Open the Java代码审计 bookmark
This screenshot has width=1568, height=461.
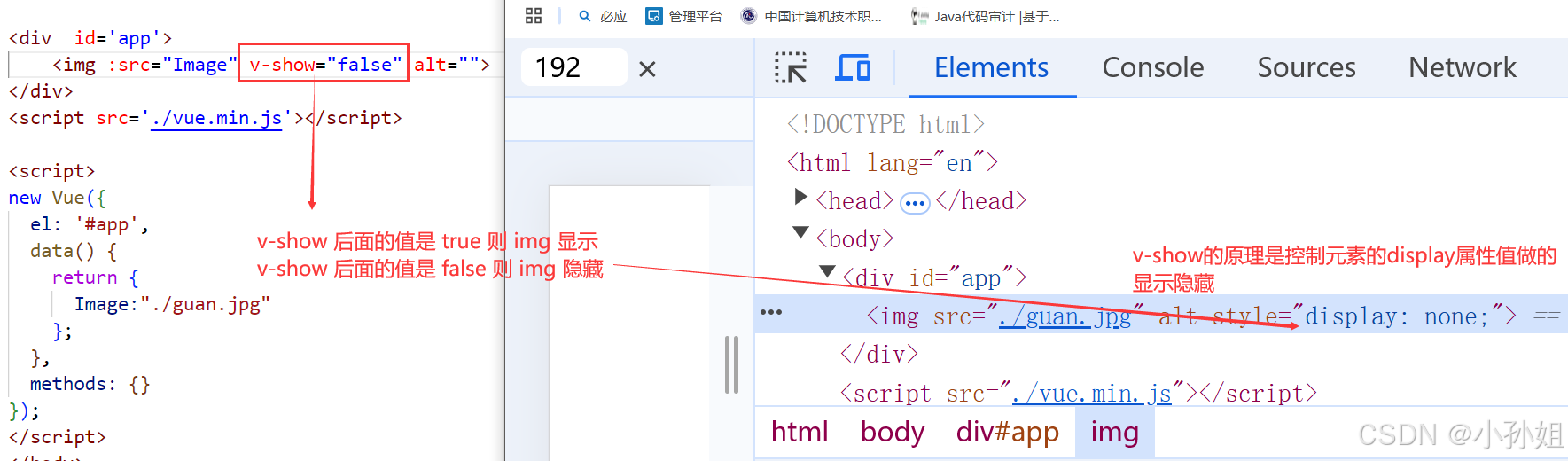tap(985, 16)
